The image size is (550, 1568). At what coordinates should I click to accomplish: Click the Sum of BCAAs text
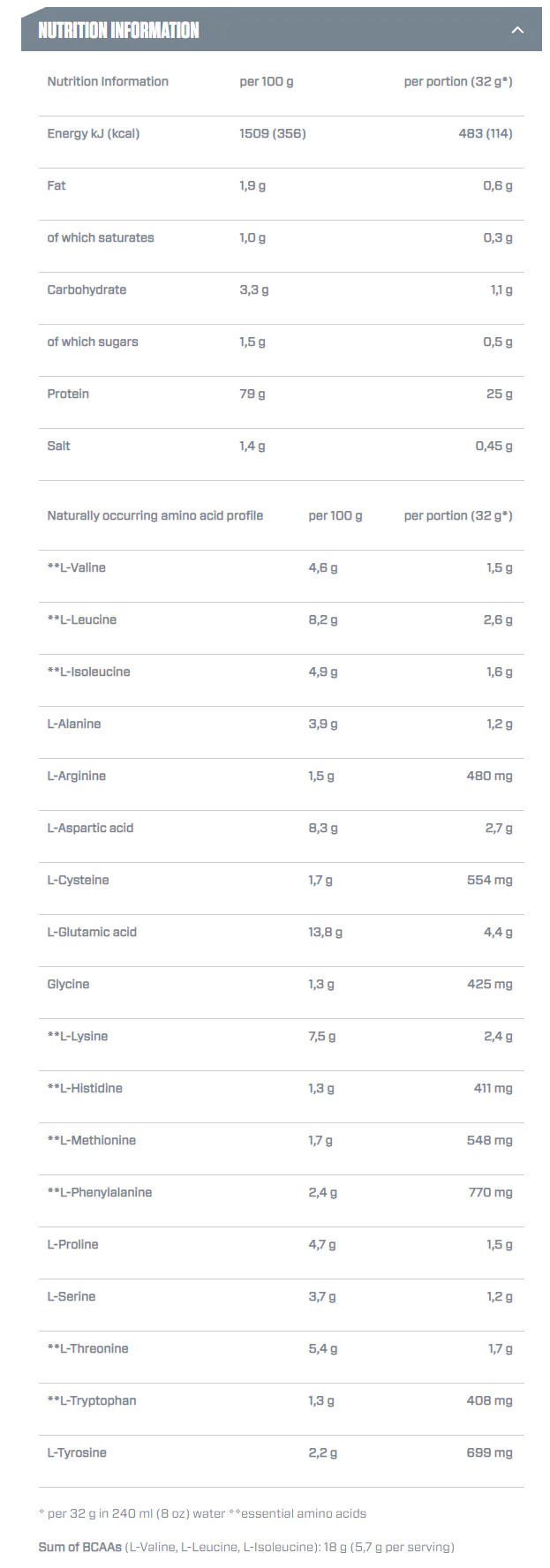pyautogui.click(x=80, y=1547)
